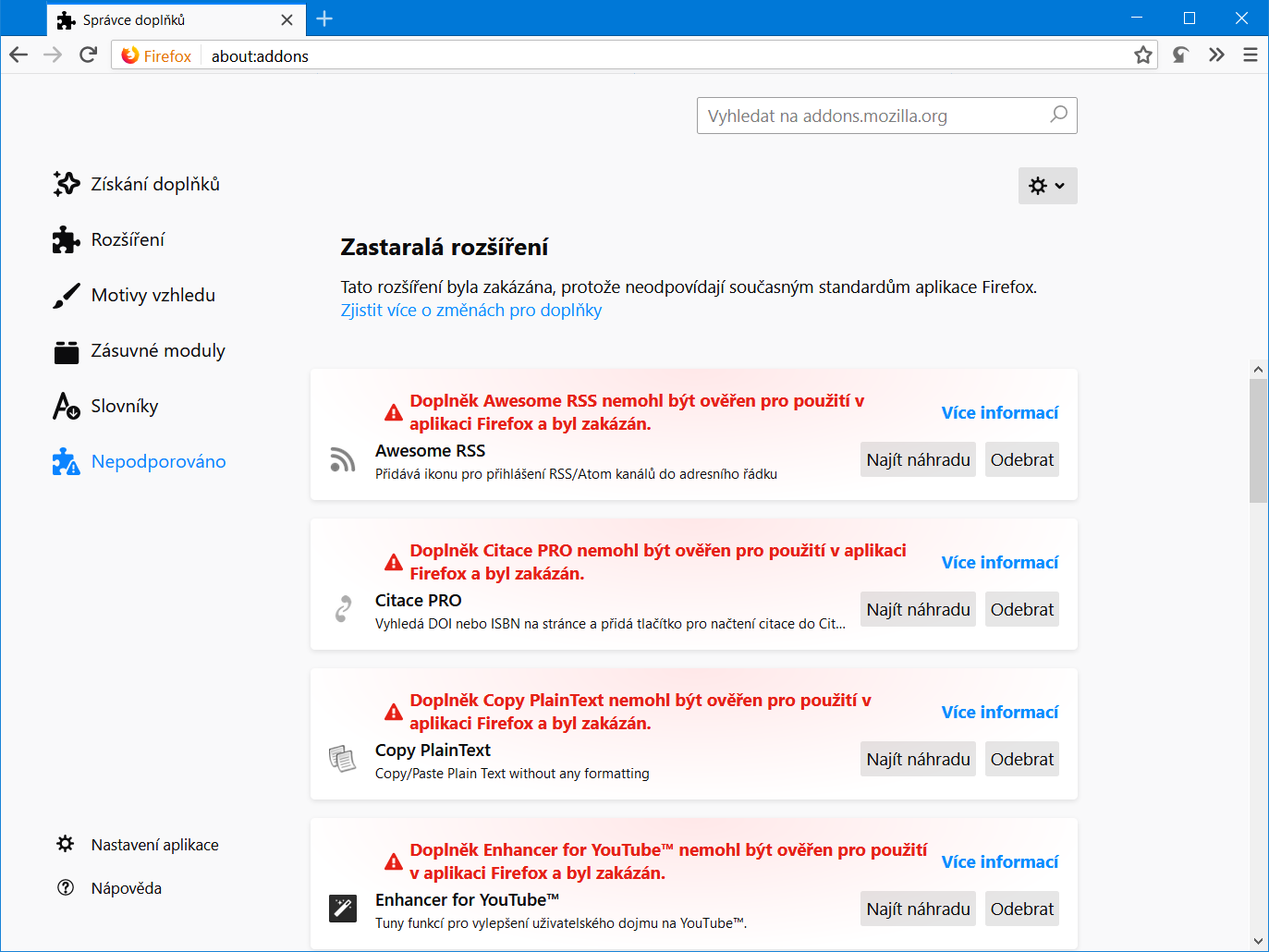This screenshot has width=1269, height=952.
Task: Click the Enhancer for YouTube magic wand icon
Action: (x=343, y=909)
